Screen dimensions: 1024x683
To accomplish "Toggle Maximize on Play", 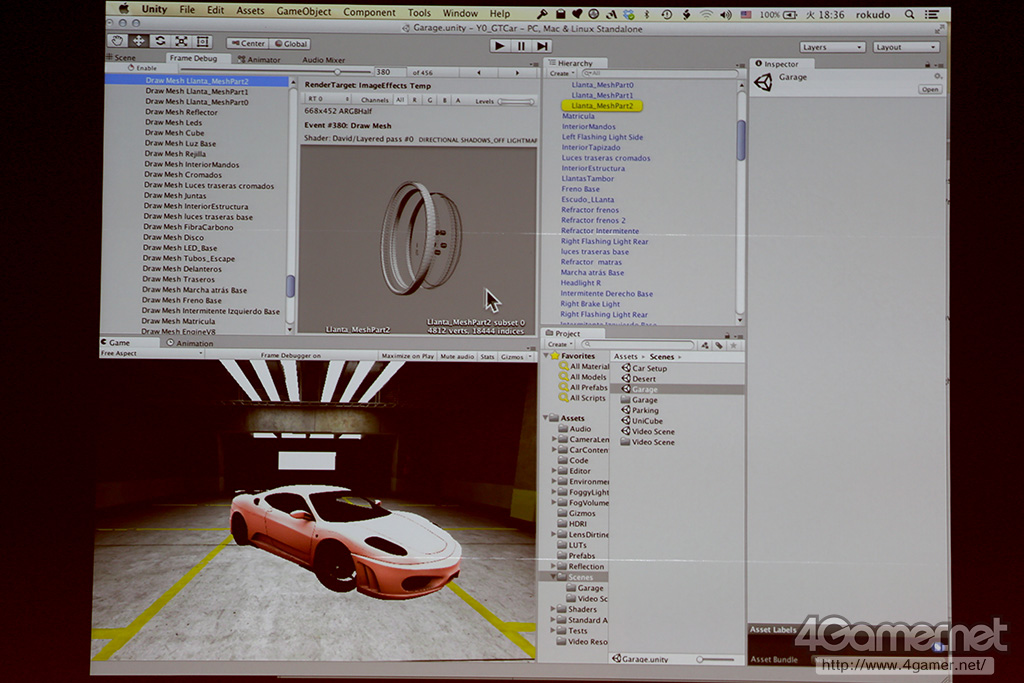I will click(x=407, y=356).
